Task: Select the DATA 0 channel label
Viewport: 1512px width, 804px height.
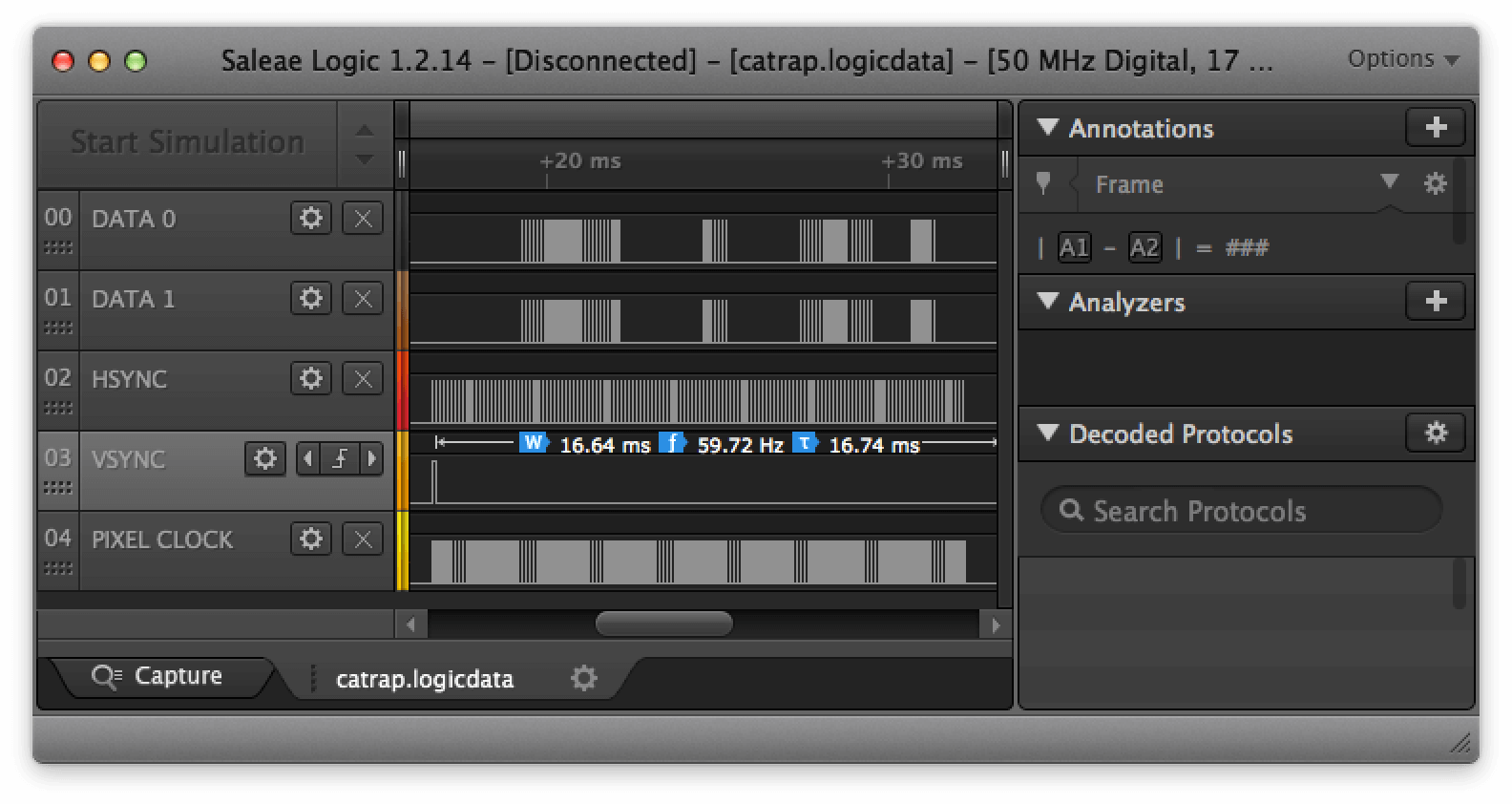Action: [134, 219]
